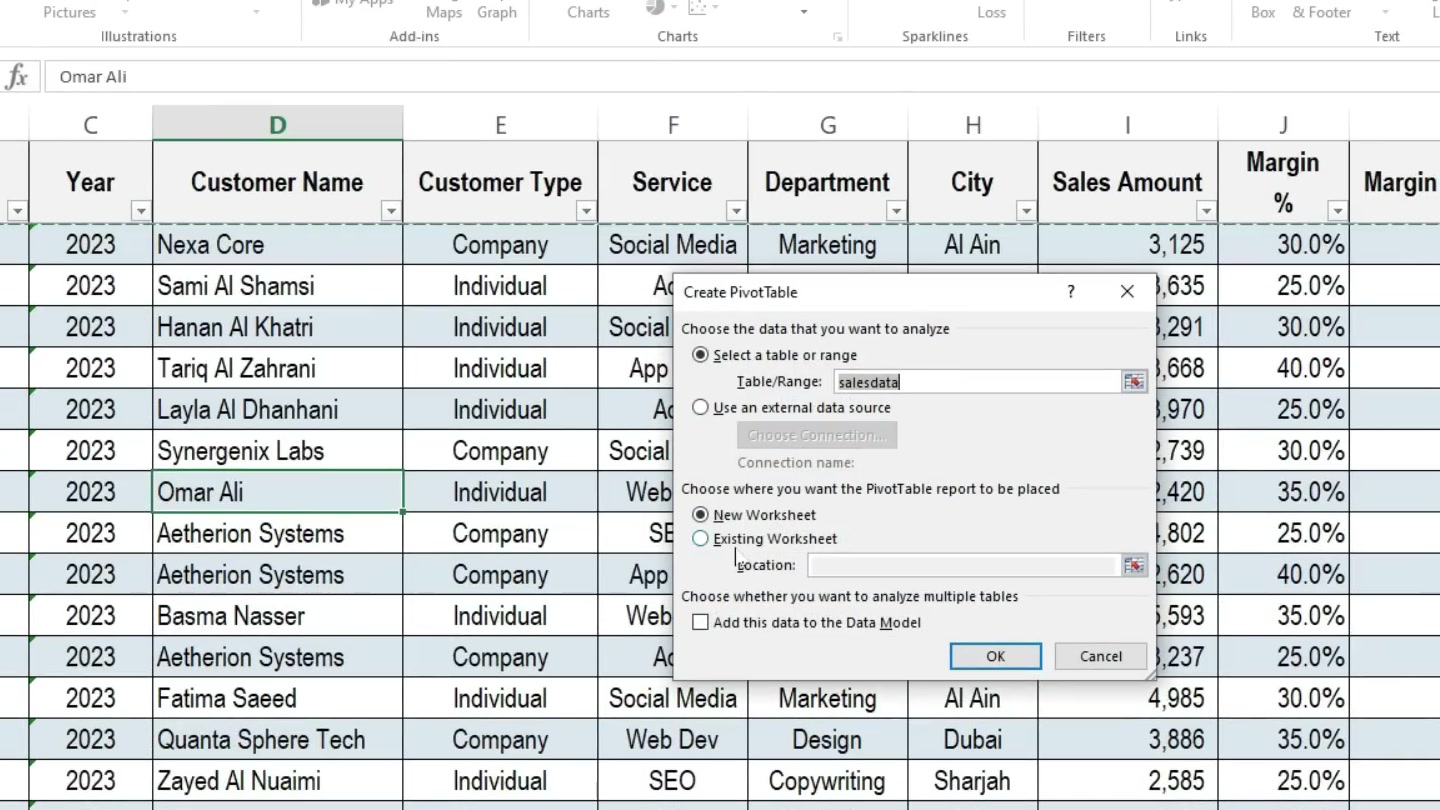Click the Table/Range input field
The image size is (1440, 810).
(x=977, y=382)
